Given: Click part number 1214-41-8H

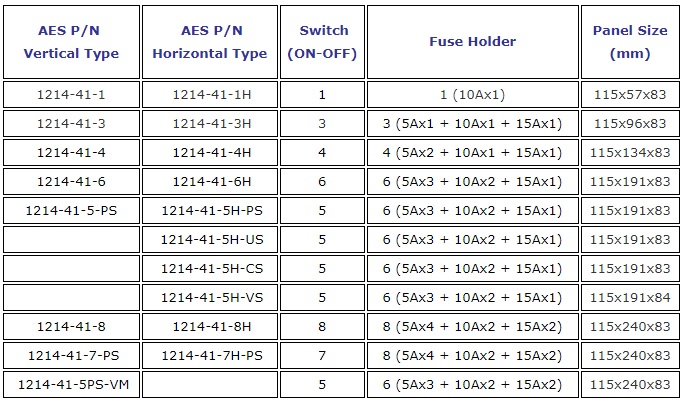Looking at the screenshot, I should [212, 327].
